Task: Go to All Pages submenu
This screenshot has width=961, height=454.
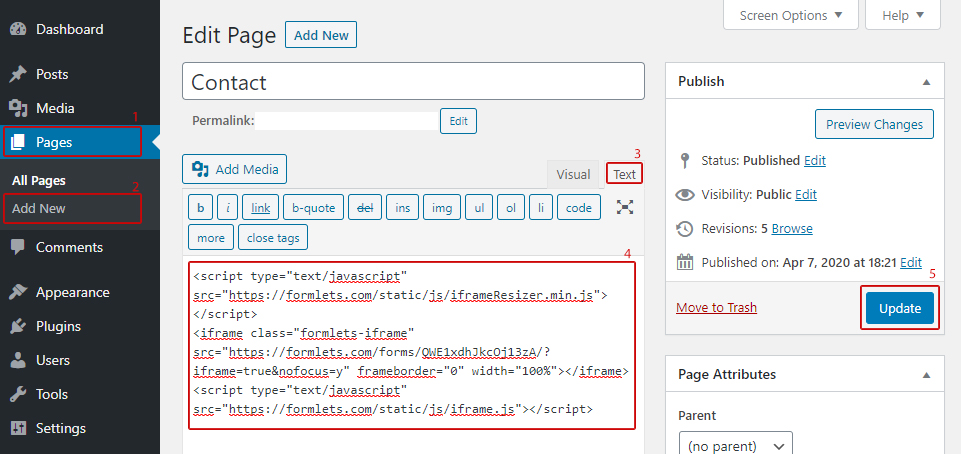Action: click(x=39, y=181)
